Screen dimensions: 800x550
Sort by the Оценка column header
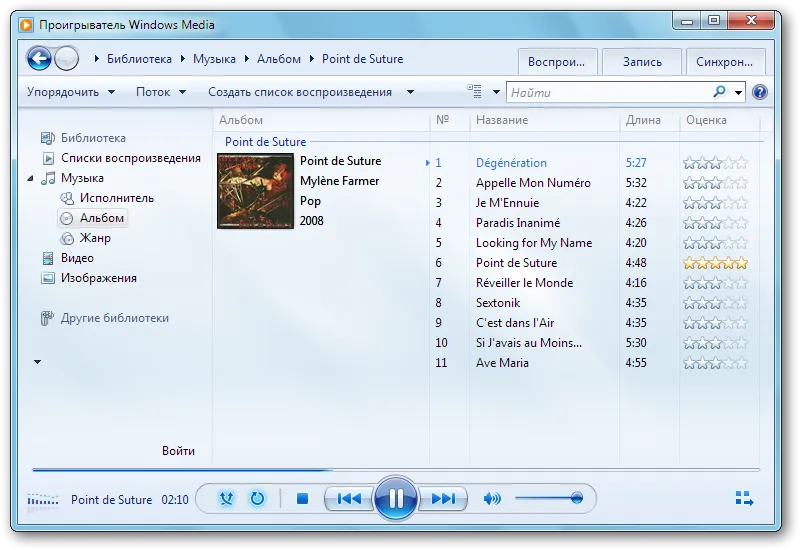719,120
